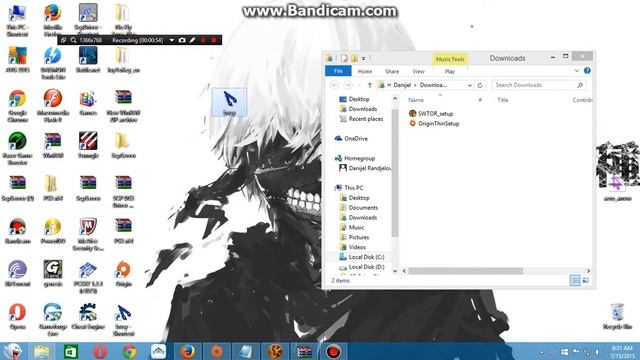
Task: Select the Mozilla Firefox desktop shortcut
Action: [x=53, y=20]
